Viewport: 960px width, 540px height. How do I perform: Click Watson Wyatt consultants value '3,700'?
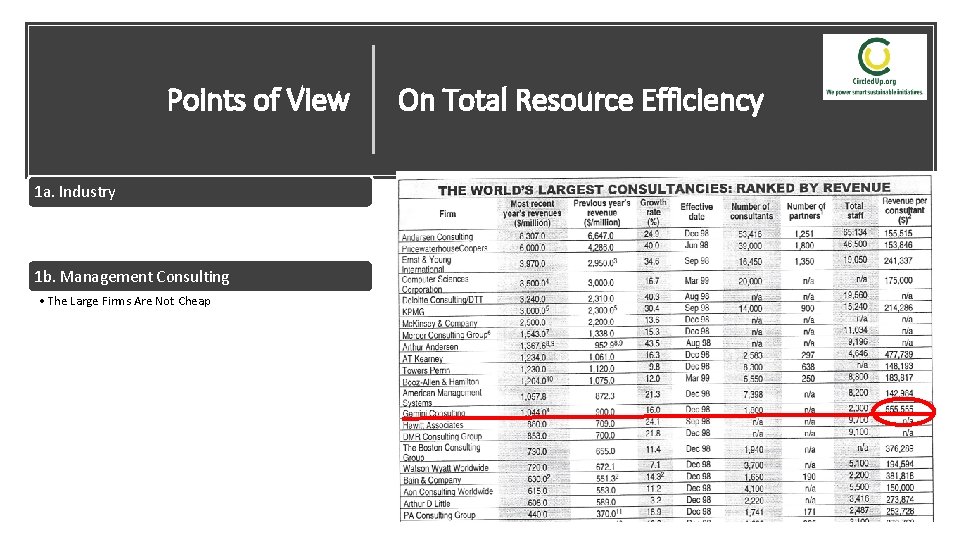753,465
